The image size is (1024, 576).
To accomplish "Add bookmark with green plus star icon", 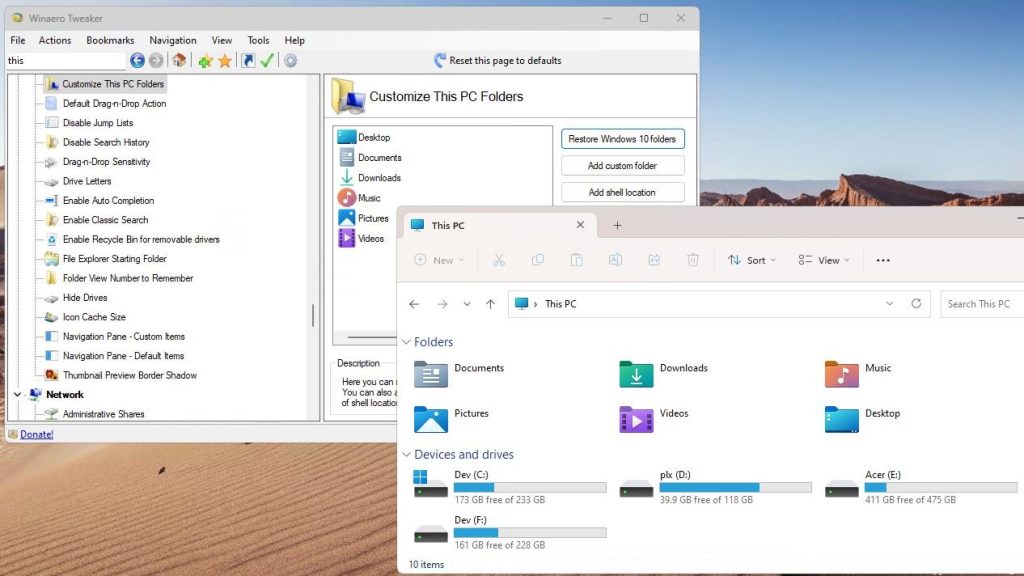I will 205,61.
